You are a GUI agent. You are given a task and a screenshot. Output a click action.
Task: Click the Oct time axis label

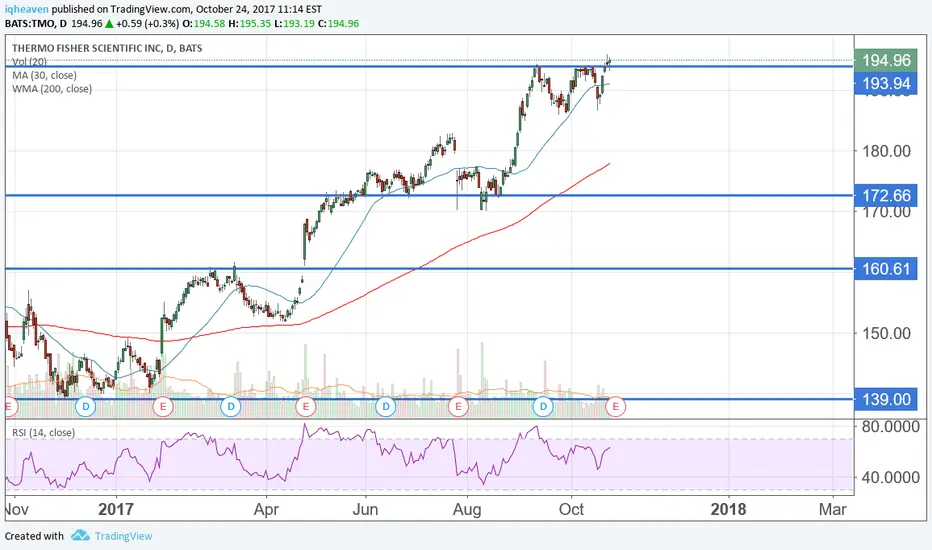pyautogui.click(x=571, y=510)
